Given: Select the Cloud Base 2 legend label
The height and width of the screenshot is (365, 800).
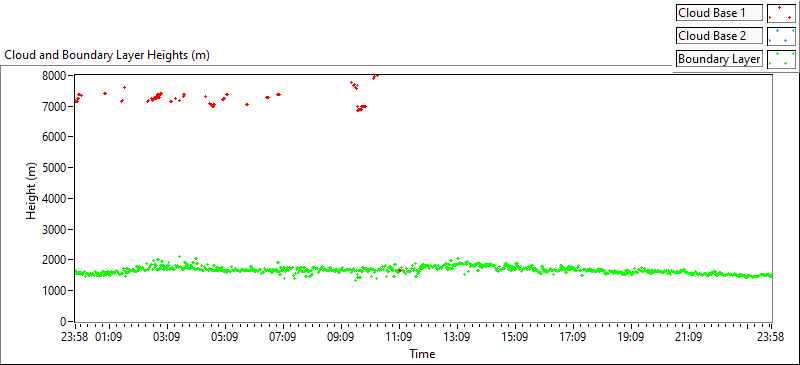Looking at the screenshot, I should coord(720,36).
